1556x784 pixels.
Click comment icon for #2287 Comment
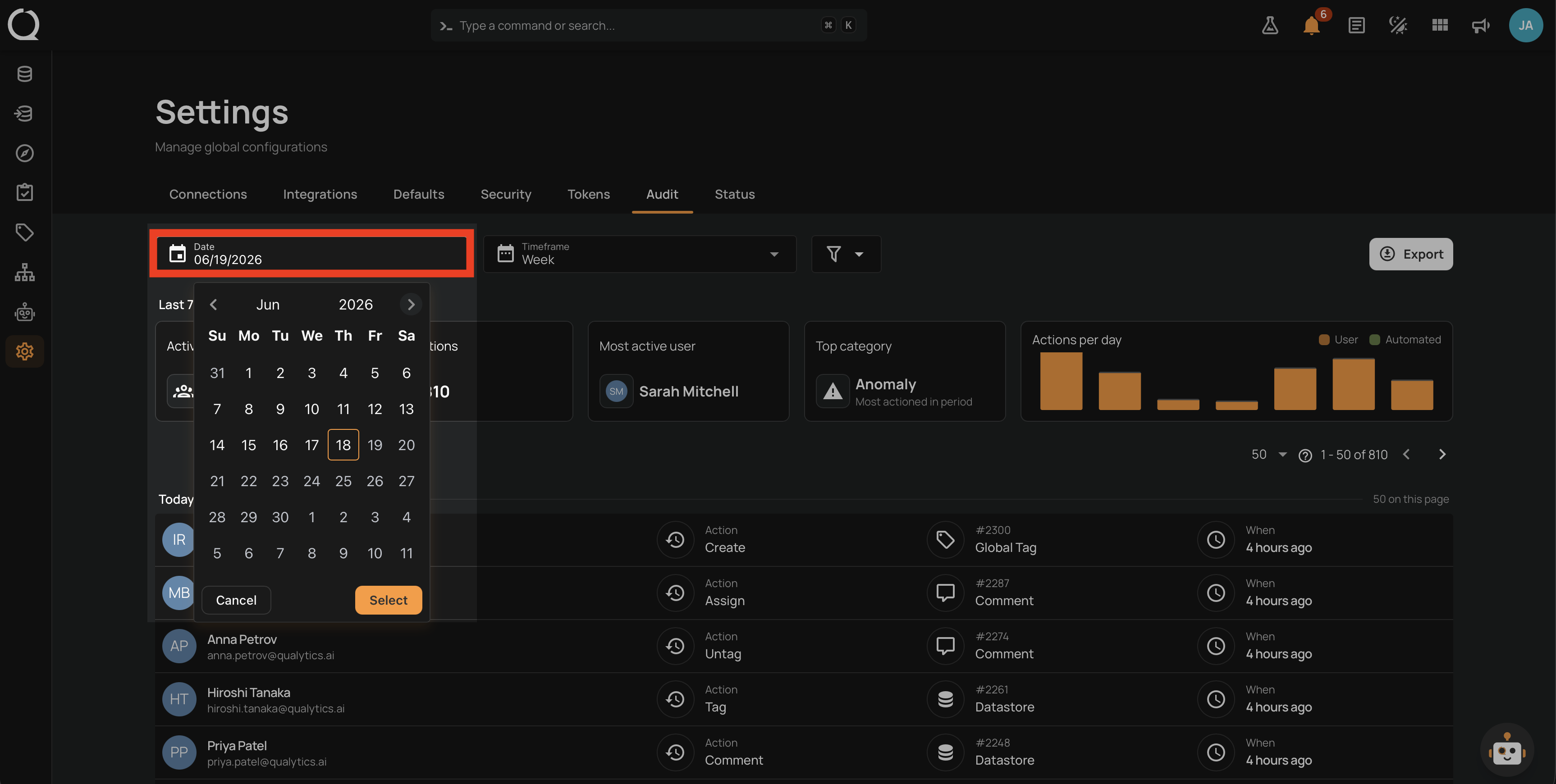(945, 593)
